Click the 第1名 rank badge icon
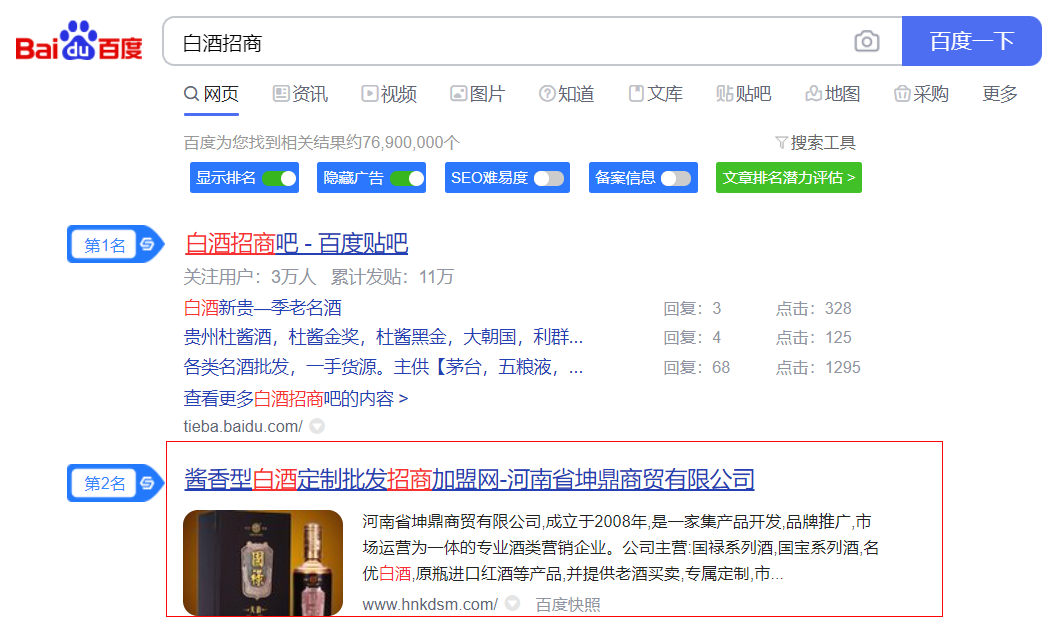The height and width of the screenshot is (621, 1048). [115, 245]
